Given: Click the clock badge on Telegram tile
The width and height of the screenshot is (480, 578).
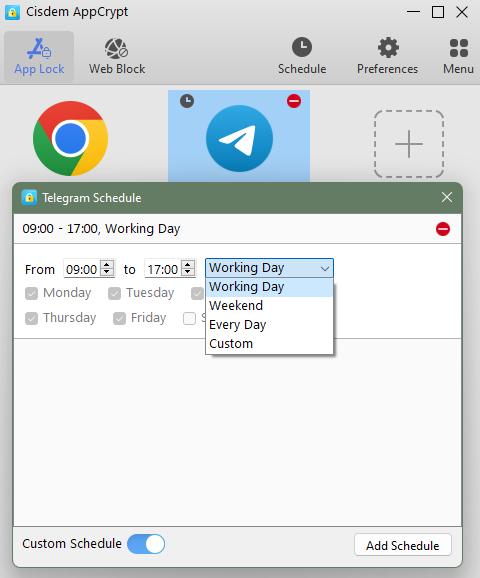Looking at the screenshot, I should click(187, 101).
